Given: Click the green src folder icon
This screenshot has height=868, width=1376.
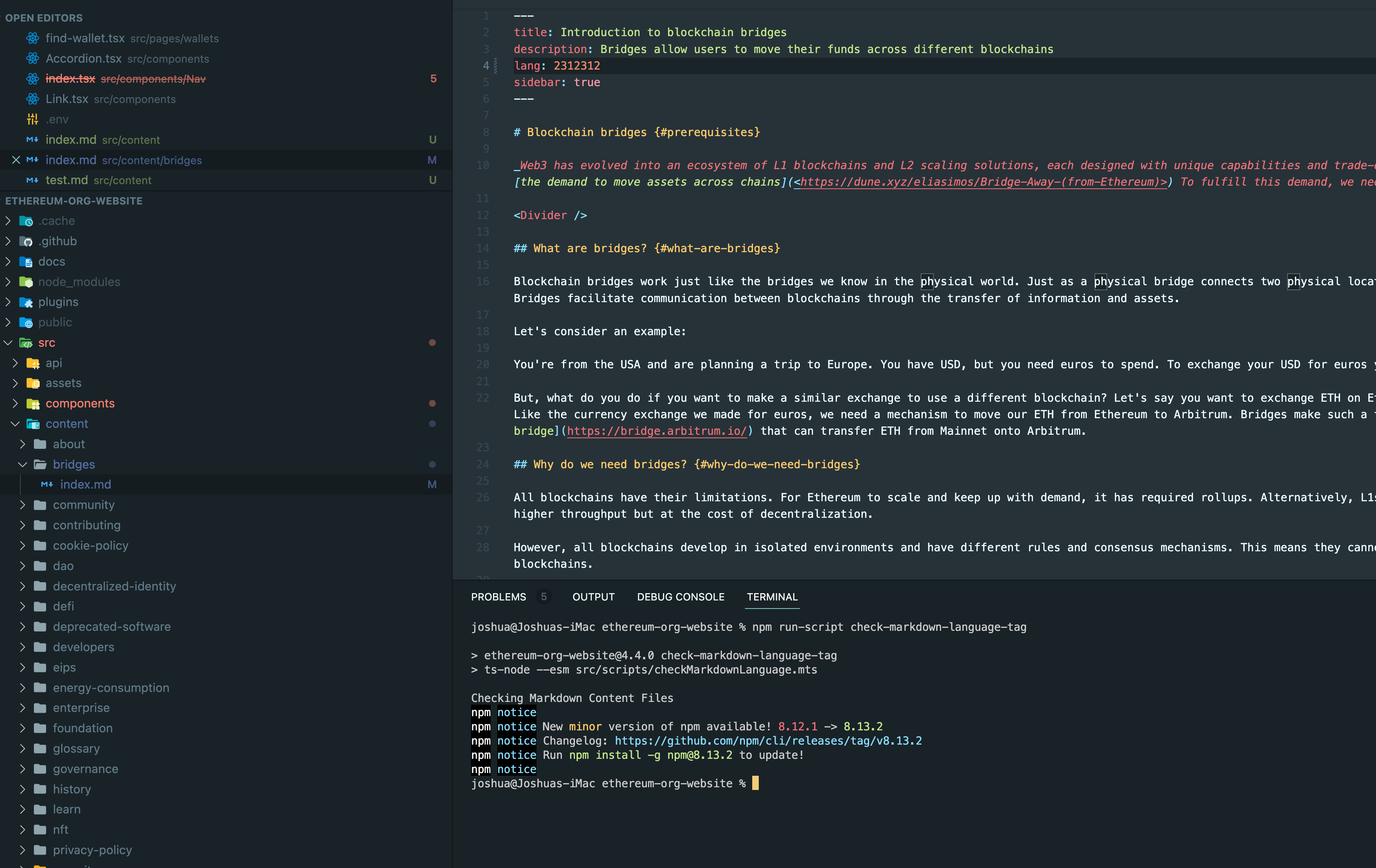Looking at the screenshot, I should 26,343.
